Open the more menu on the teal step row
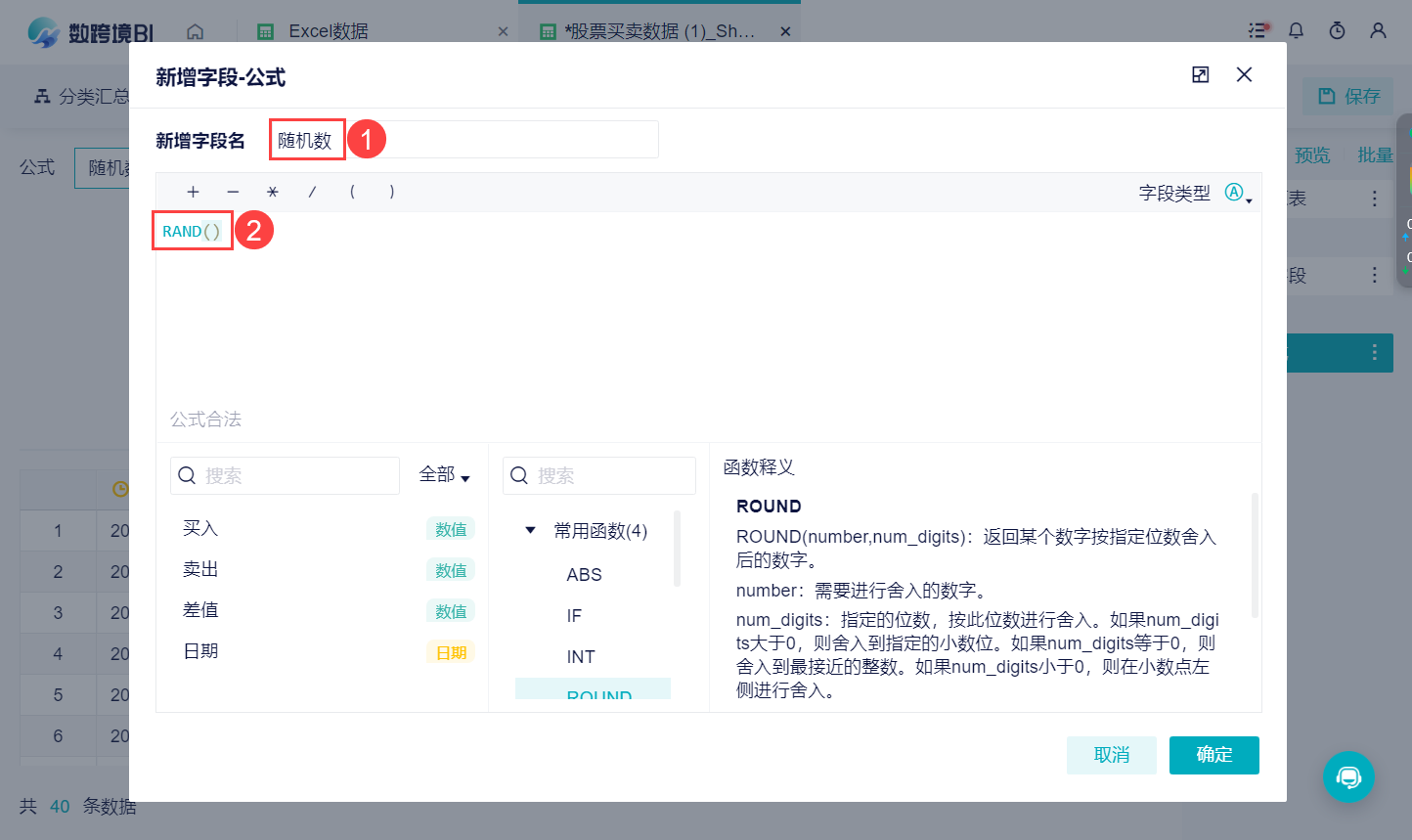 point(1375,352)
